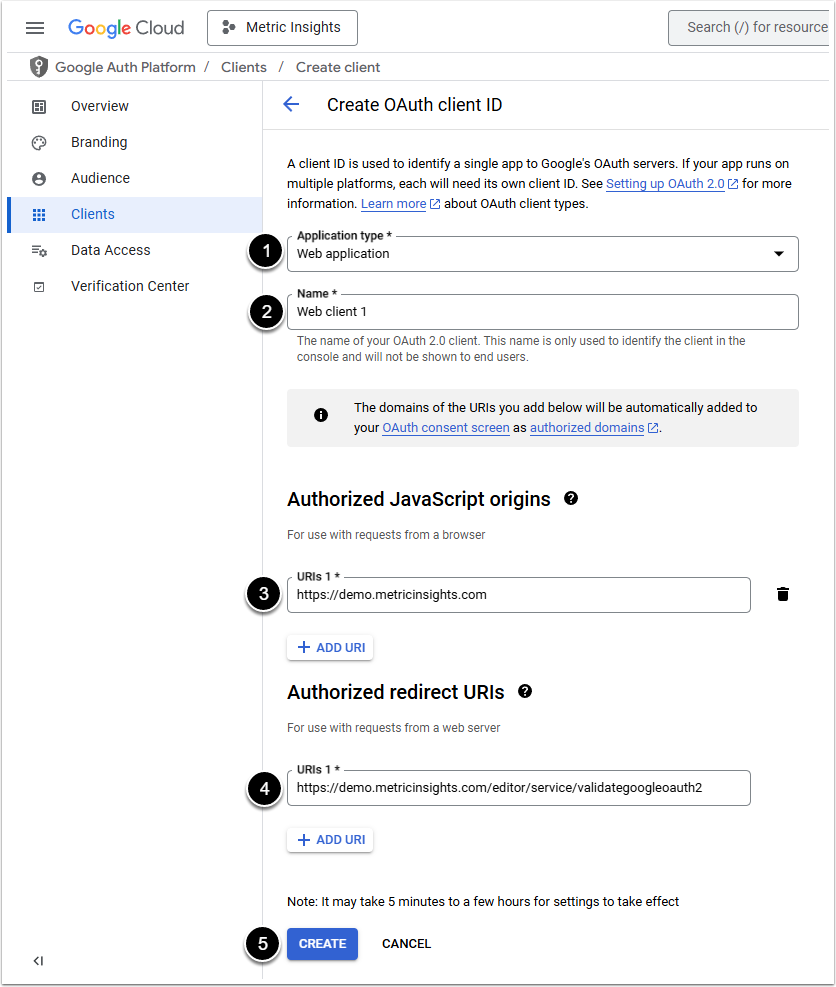Click the Google Auth Platform shield icon
This screenshot has width=836, height=987.
pyautogui.click(x=39, y=67)
